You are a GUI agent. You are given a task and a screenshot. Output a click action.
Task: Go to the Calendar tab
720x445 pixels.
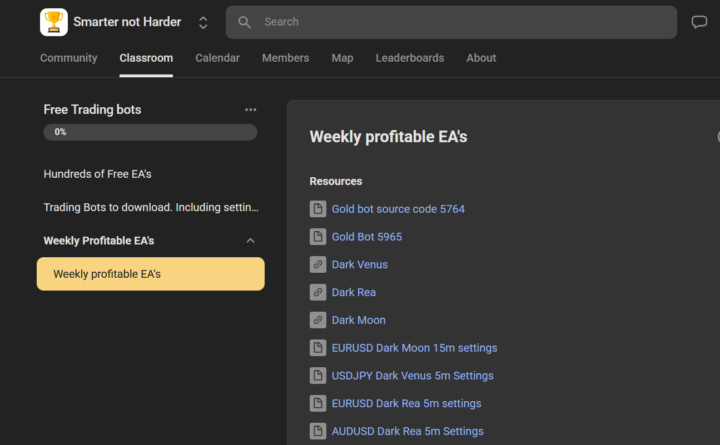[x=217, y=58]
